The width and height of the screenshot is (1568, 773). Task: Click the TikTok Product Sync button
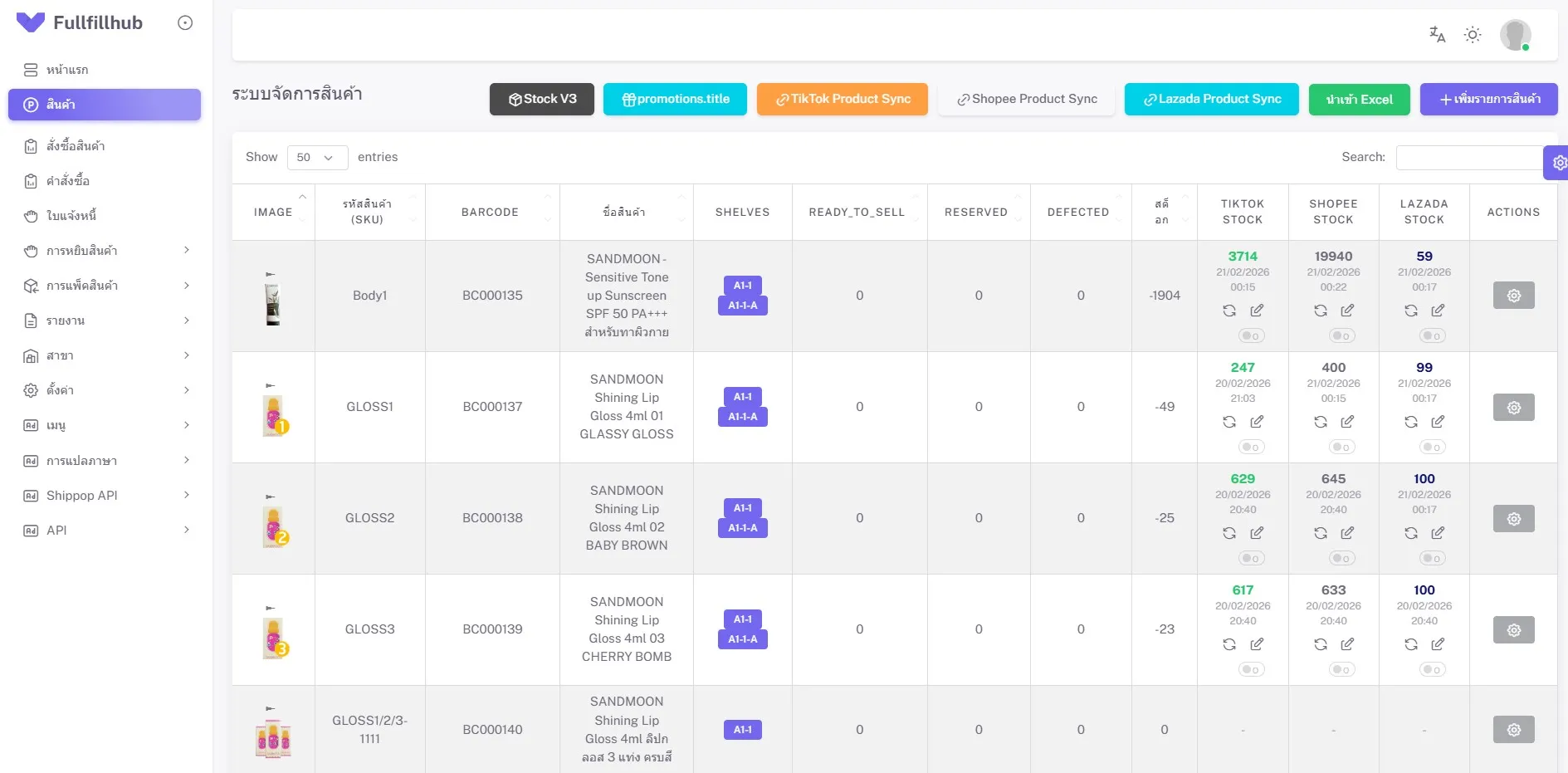tap(842, 100)
